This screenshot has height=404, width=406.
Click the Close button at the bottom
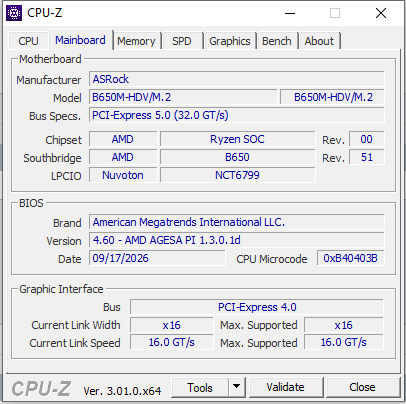[x=362, y=388]
